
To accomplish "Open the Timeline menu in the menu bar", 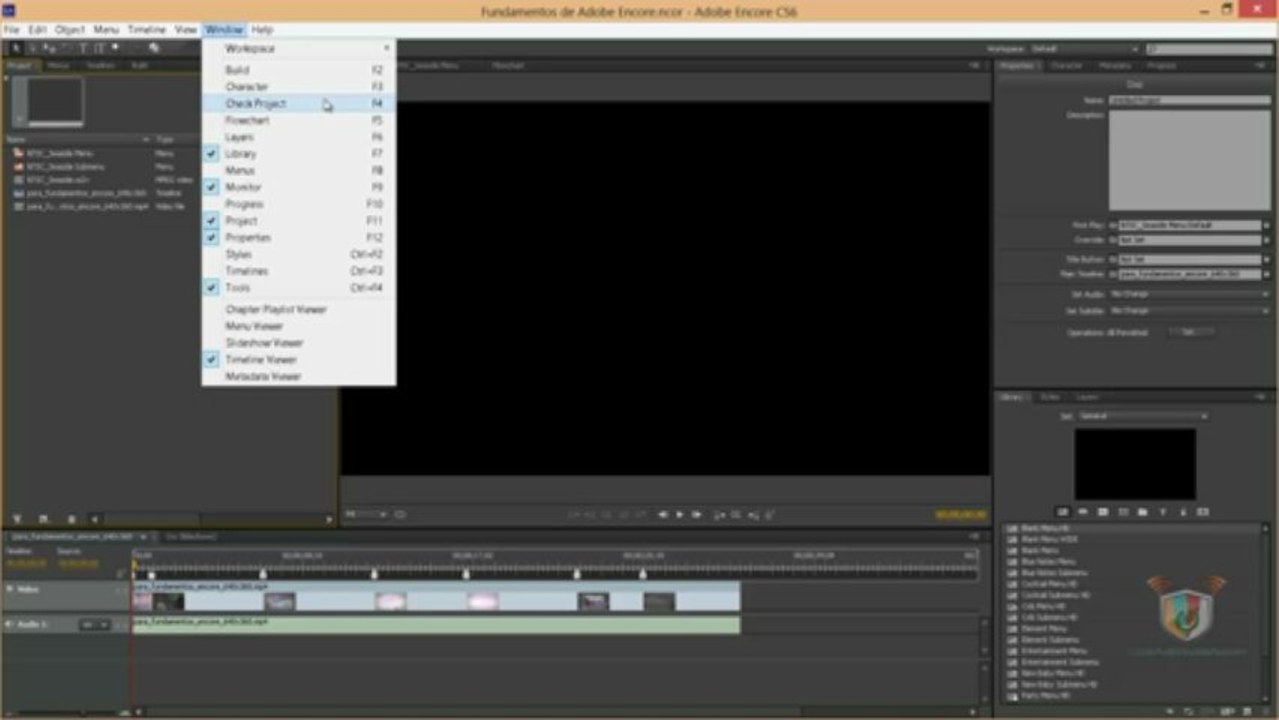I will click(x=147, y=30).
